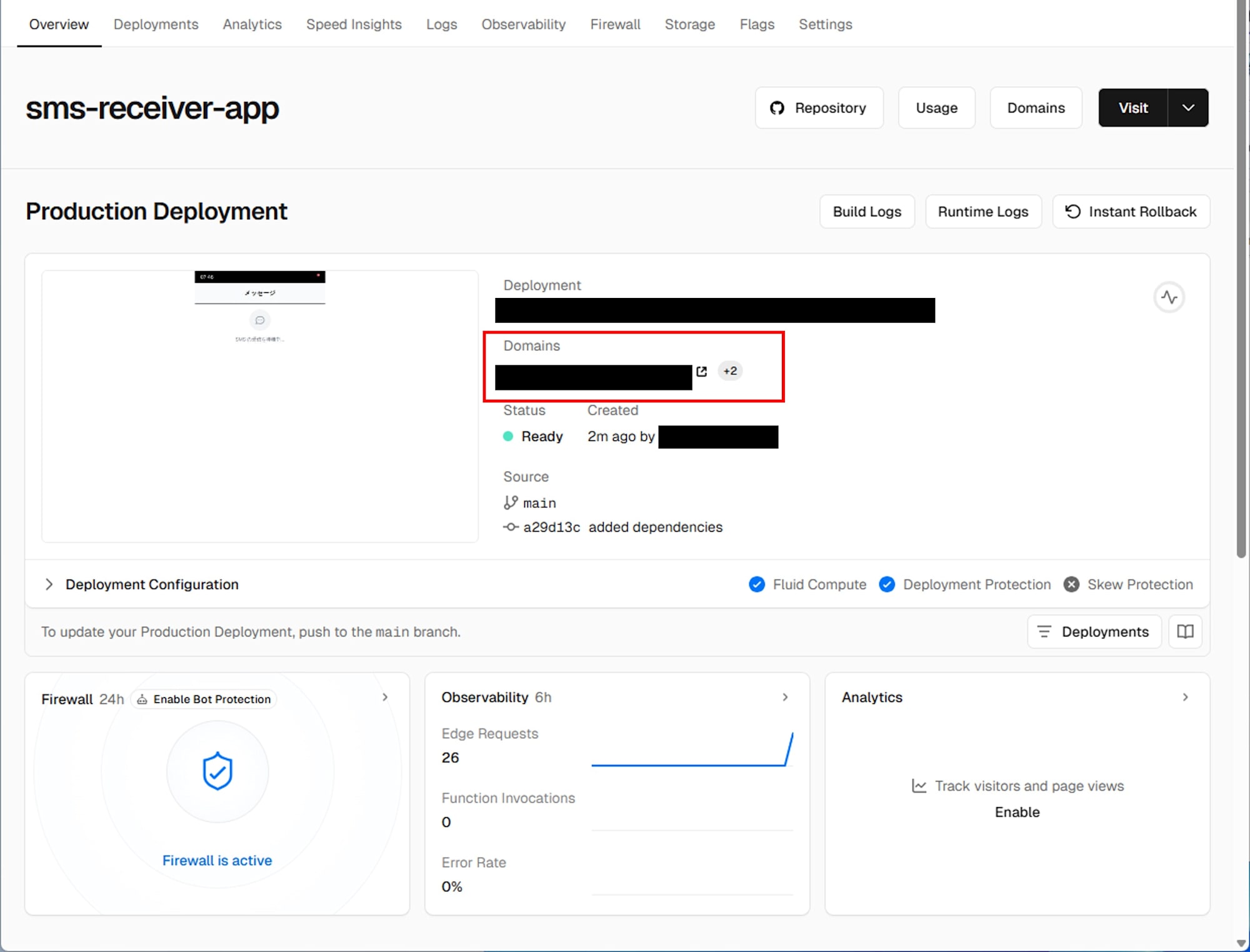Click the Firewall shield icon
Viewport: 1250px width, 952px height.
click(217, 771)
